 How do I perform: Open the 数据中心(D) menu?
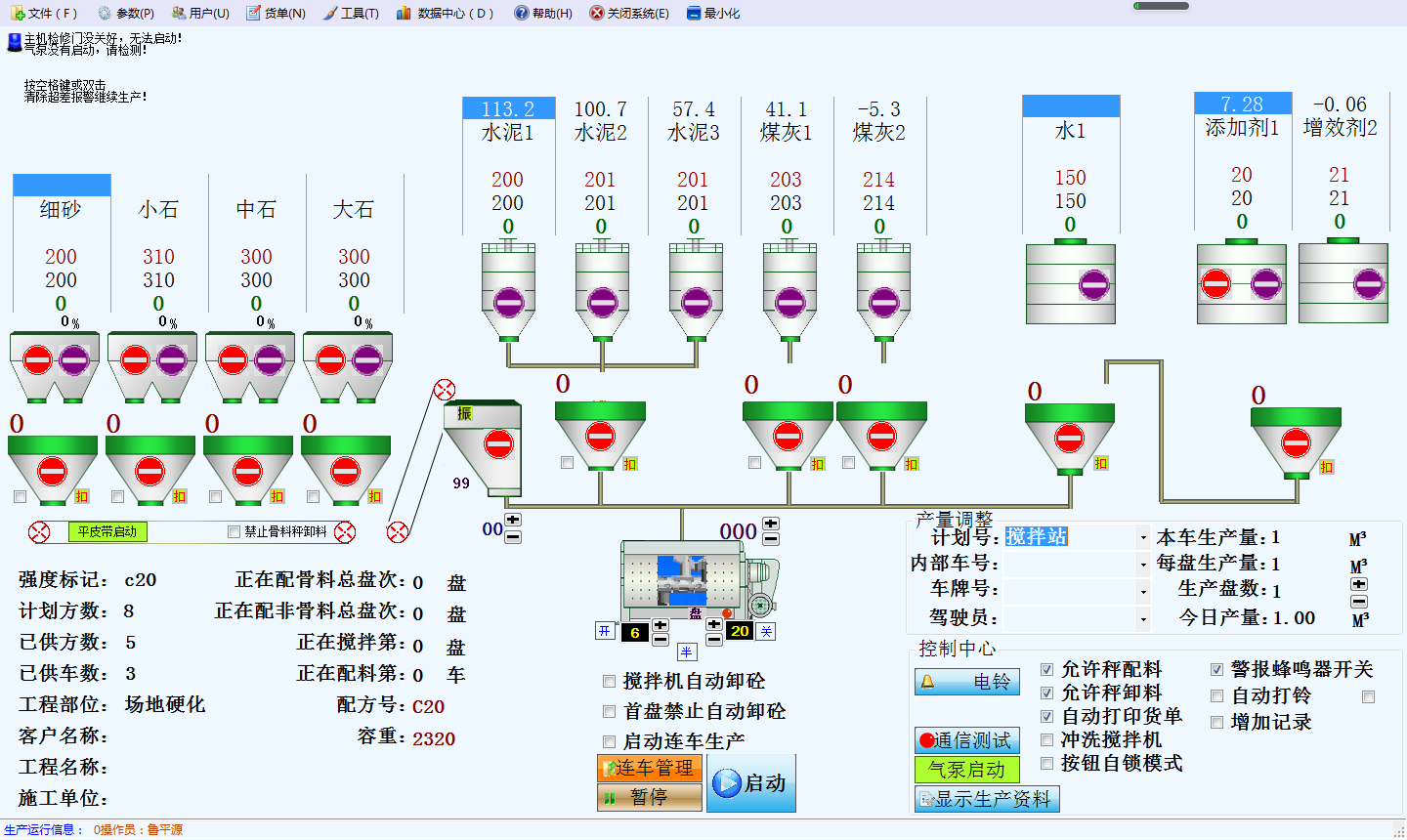[445, 13]
